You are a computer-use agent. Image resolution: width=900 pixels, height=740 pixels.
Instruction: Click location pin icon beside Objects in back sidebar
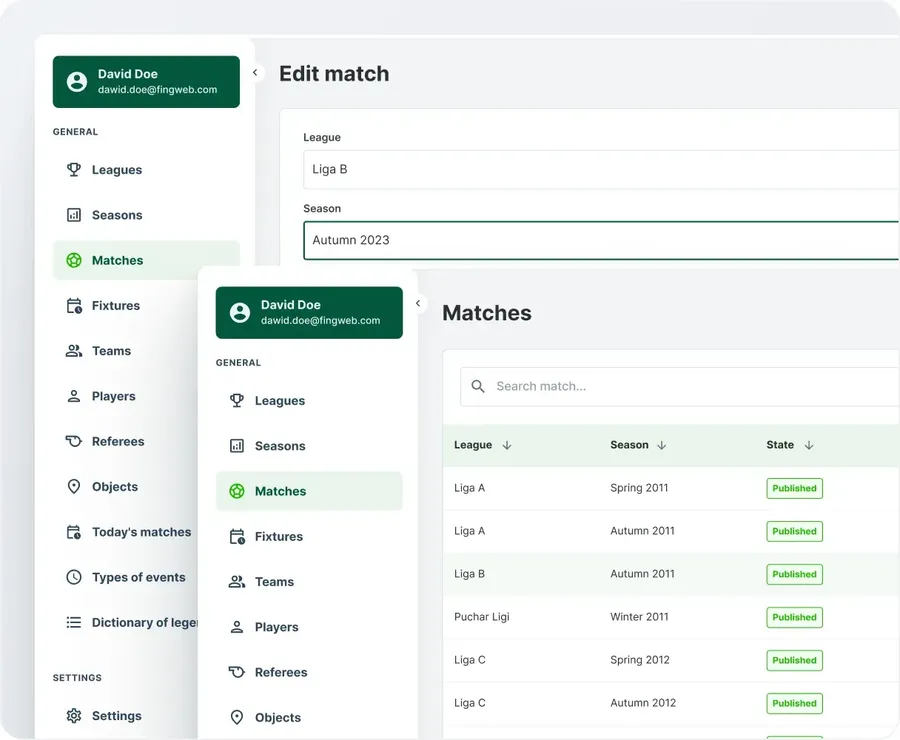click(x=74, y=487)
